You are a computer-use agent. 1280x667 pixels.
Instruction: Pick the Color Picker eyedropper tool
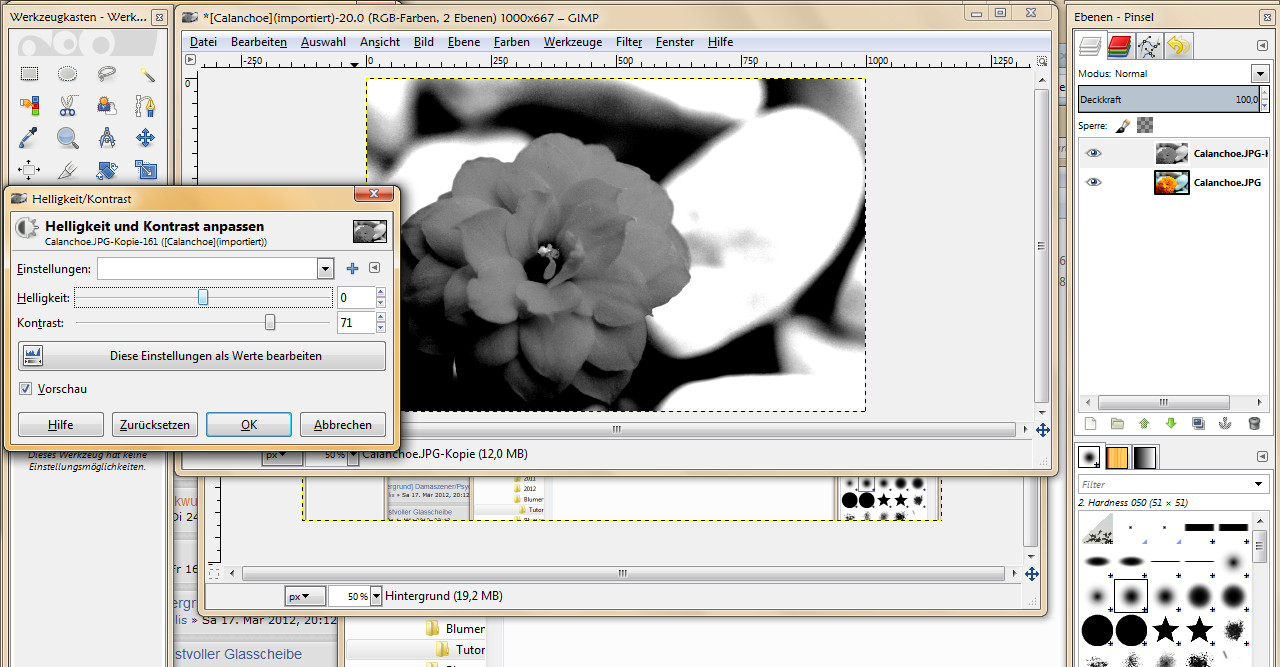pyautogui.click(x=29, y=137)
